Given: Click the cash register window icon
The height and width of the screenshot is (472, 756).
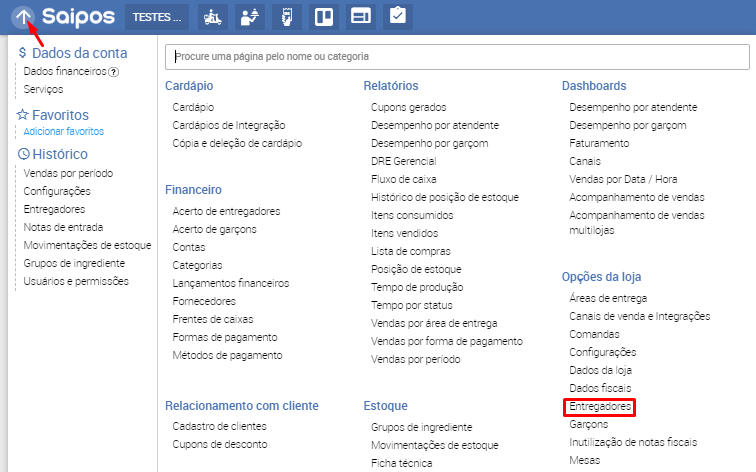Looking at the screenshot, I should (360, 17).
